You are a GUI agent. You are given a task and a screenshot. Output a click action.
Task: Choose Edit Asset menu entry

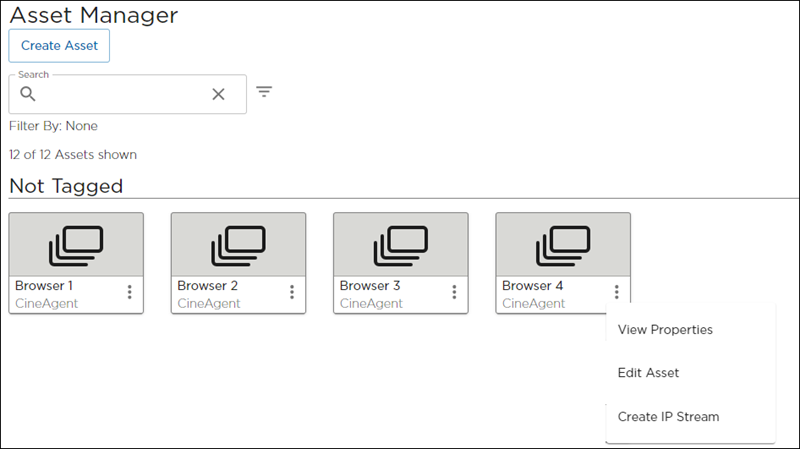(x=648, y=373)
